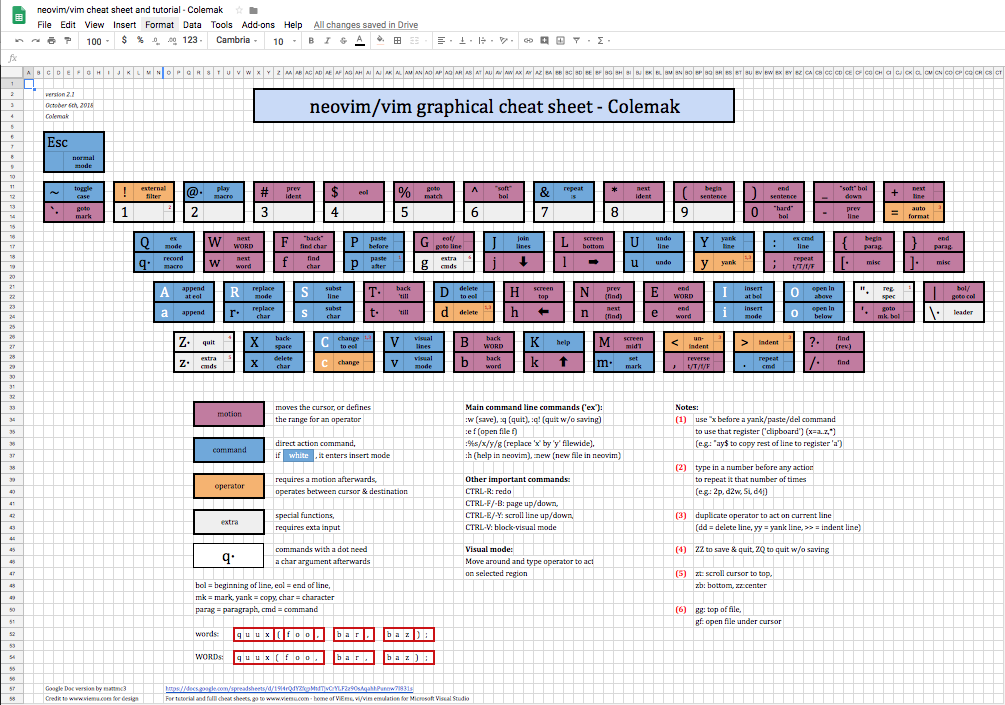Open the Edit menu
Viewport: 1005px width, 705px height.
(68, 25)
